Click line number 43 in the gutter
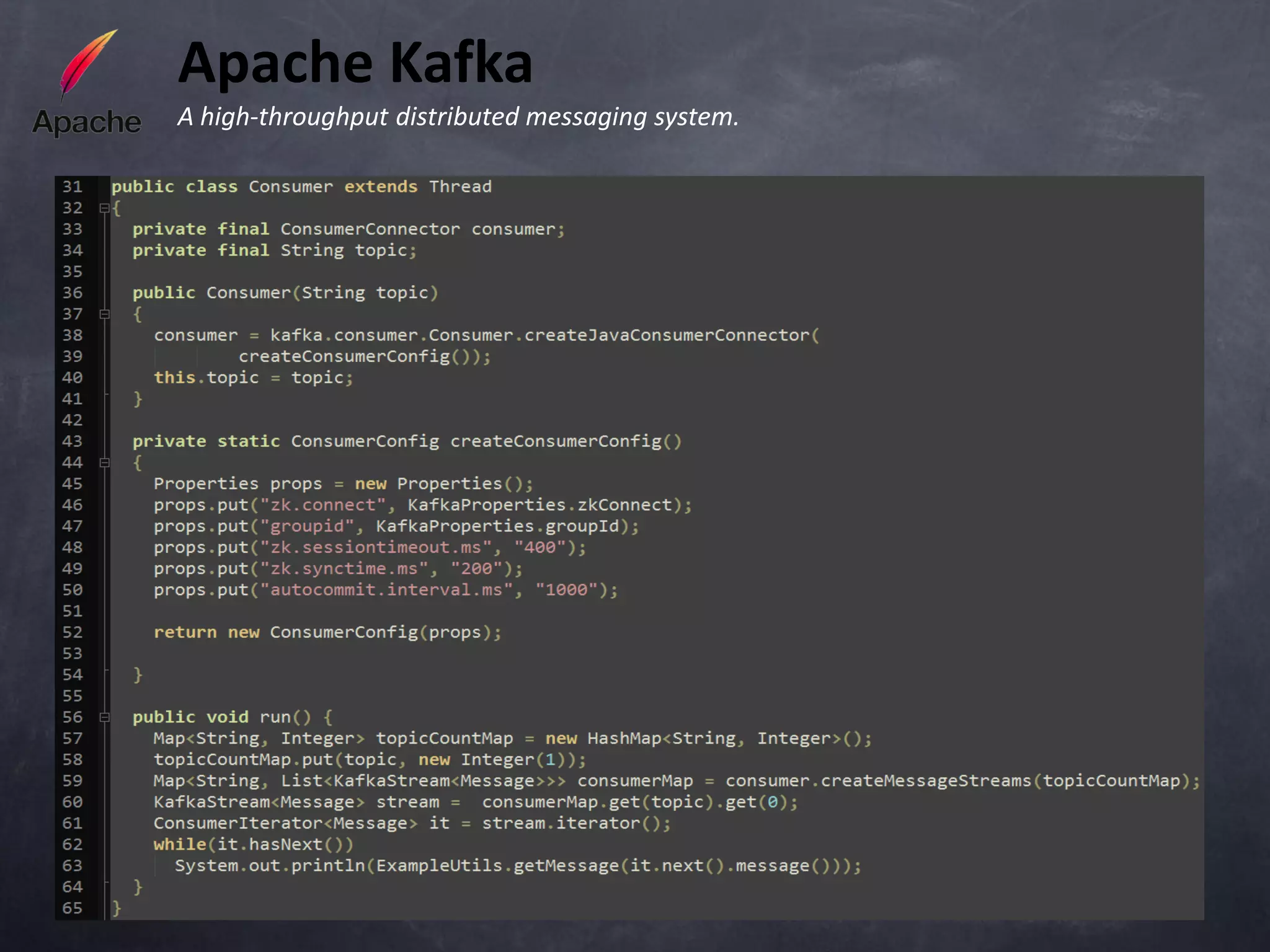Viewport: 1270px width, 952px height. (x=73, y=441)
